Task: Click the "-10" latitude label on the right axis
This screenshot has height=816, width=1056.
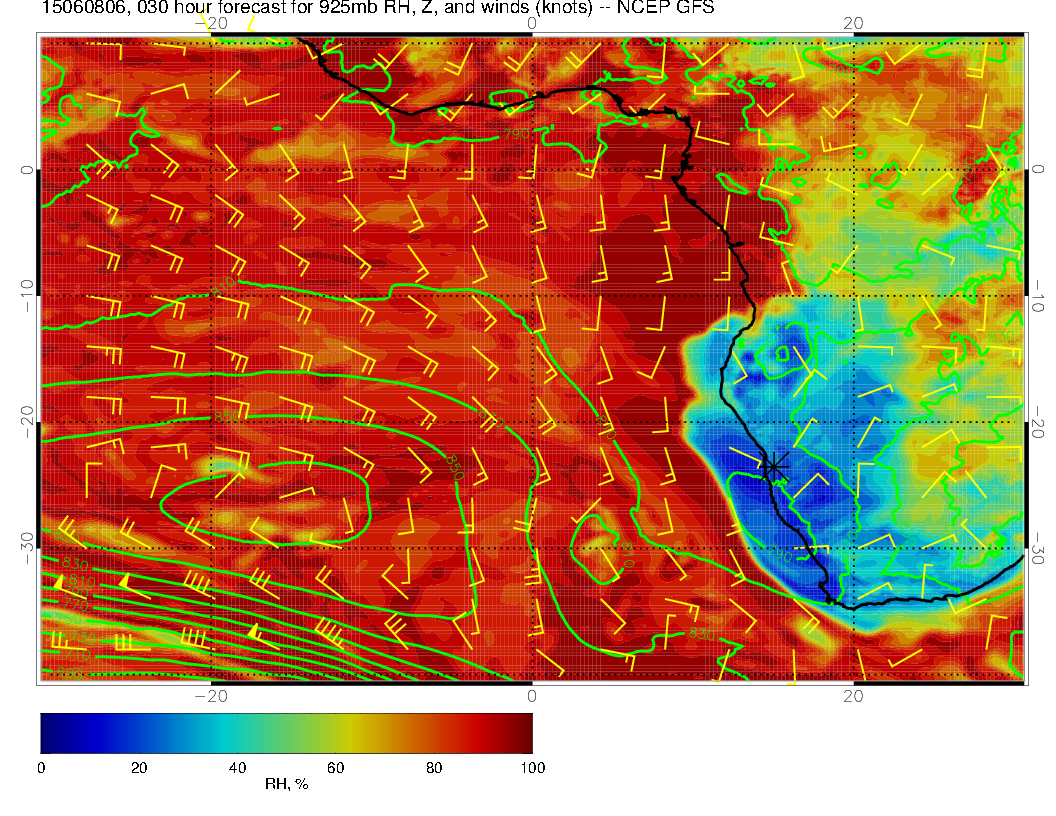Action: [1037, 296]
